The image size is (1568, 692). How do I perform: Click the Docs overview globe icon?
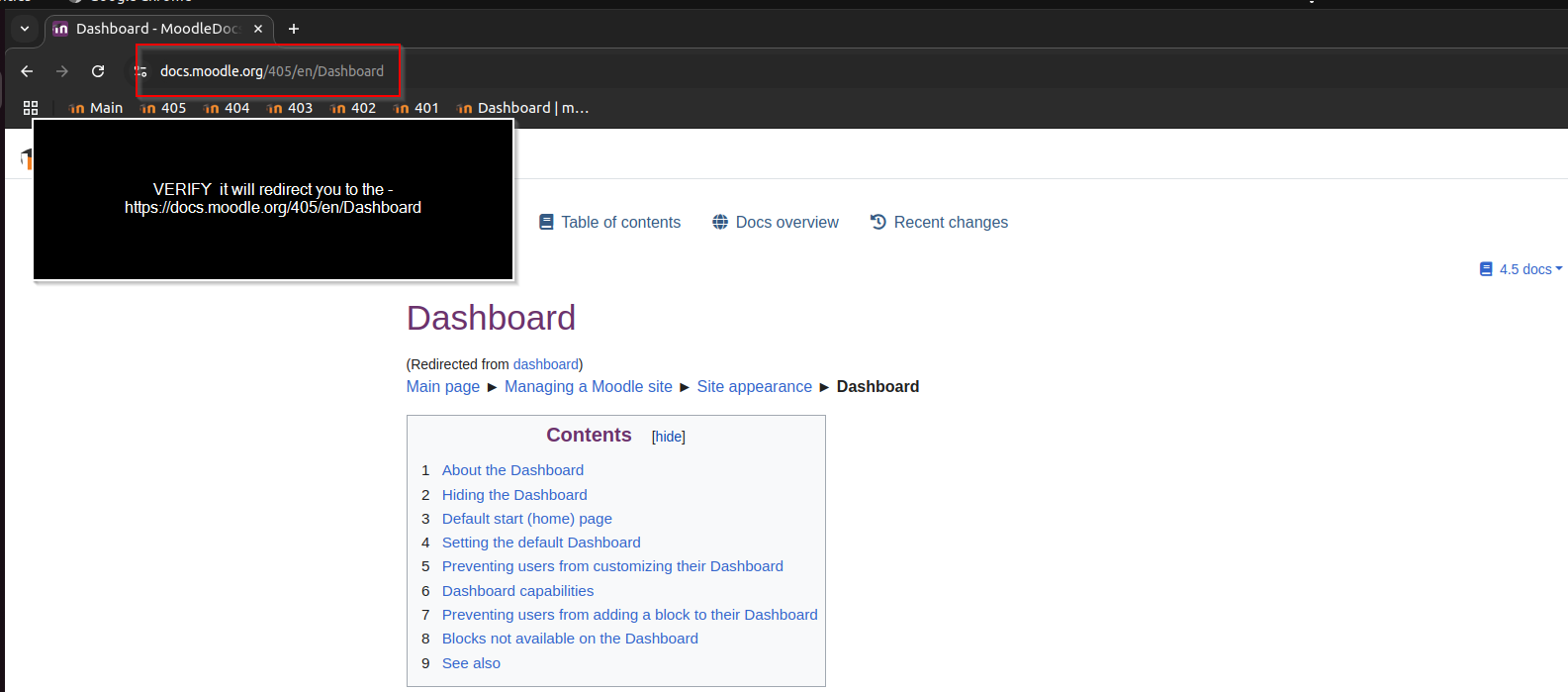click(720, 222)
